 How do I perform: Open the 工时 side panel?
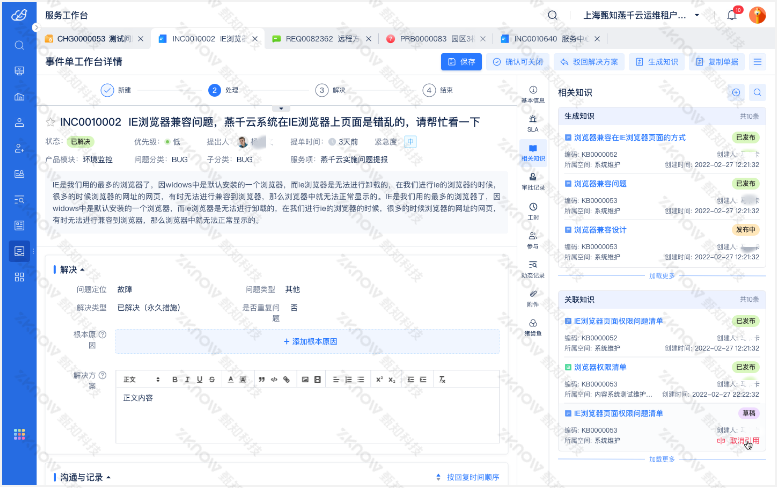(x=533, y=211)
